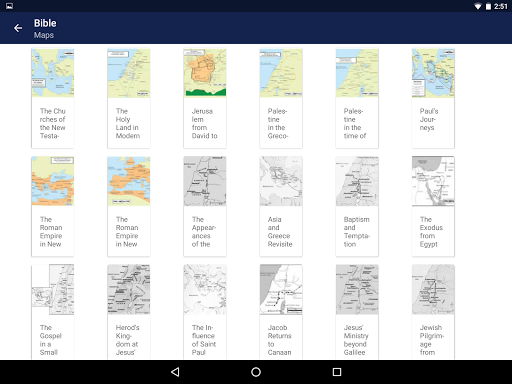Tap the image notification icon in status bar

(9, 6)
